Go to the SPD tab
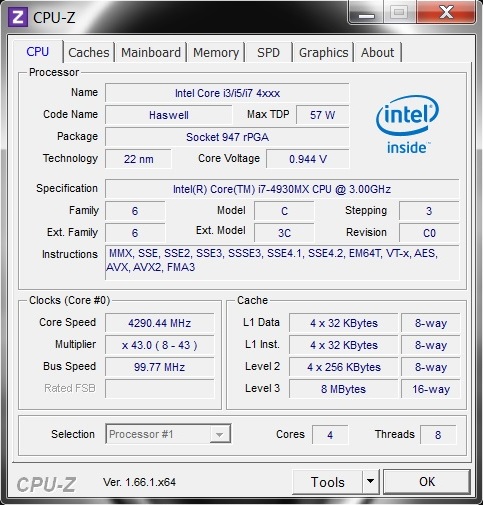This screenshot has height=505, width=483. [268, 52]
